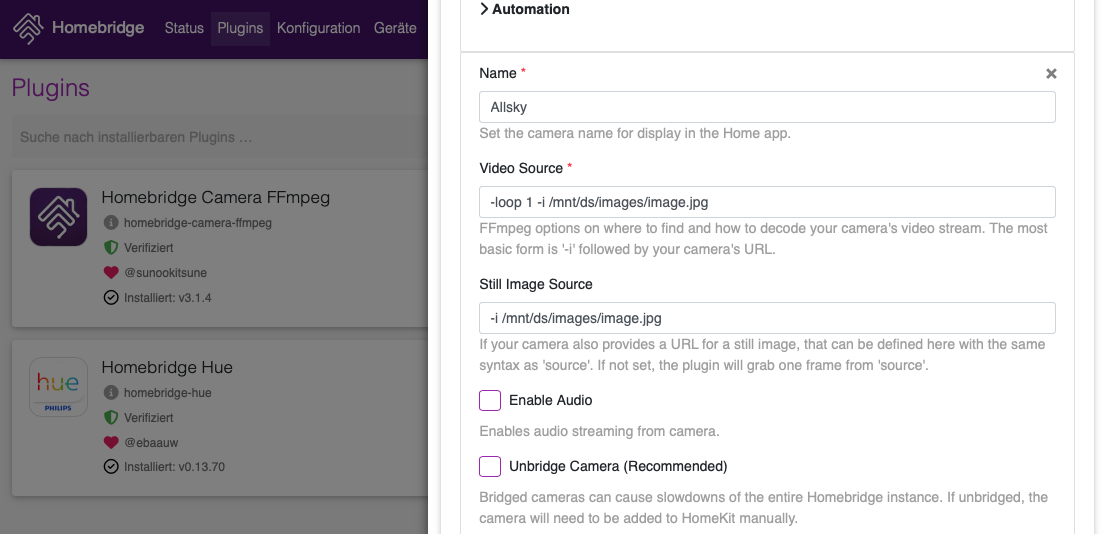The height and width of the screenshot is (534, 1108).
Task: Open @ebaauw author link
Action: click(151, 443)
